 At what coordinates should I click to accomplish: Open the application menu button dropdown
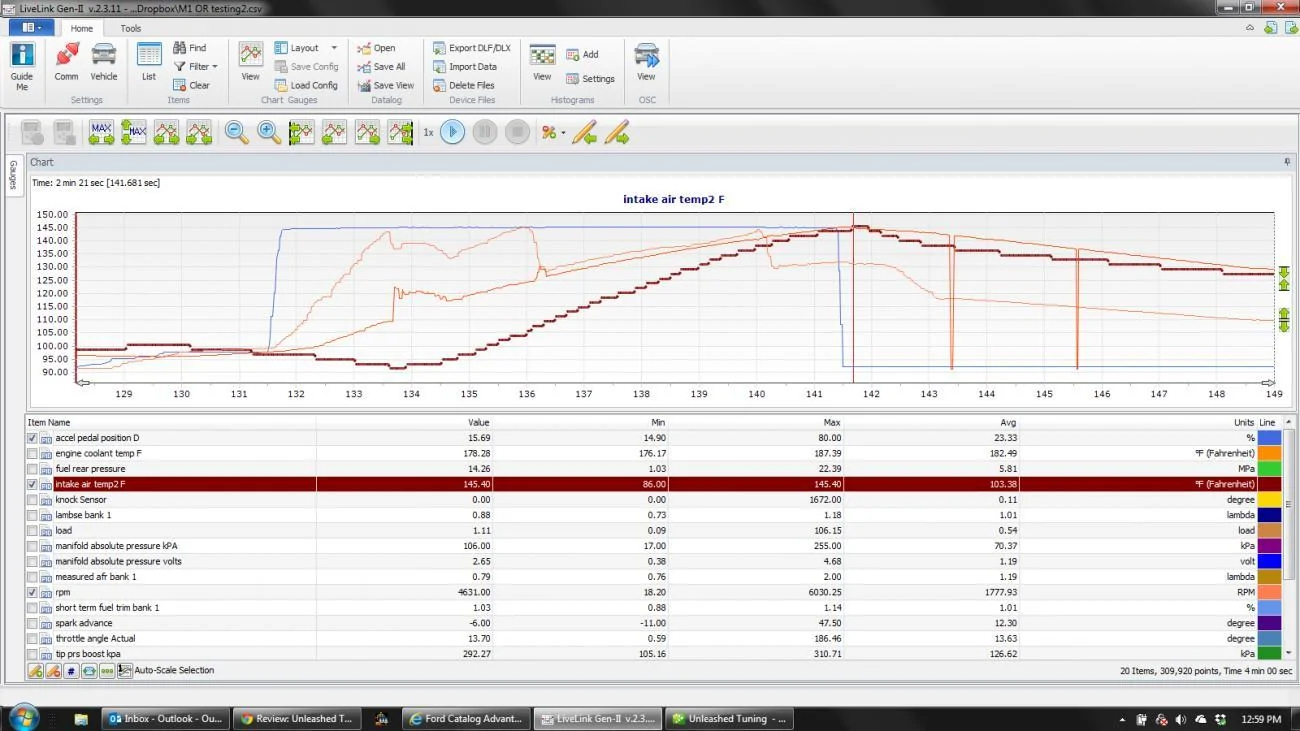click(31, 27)
